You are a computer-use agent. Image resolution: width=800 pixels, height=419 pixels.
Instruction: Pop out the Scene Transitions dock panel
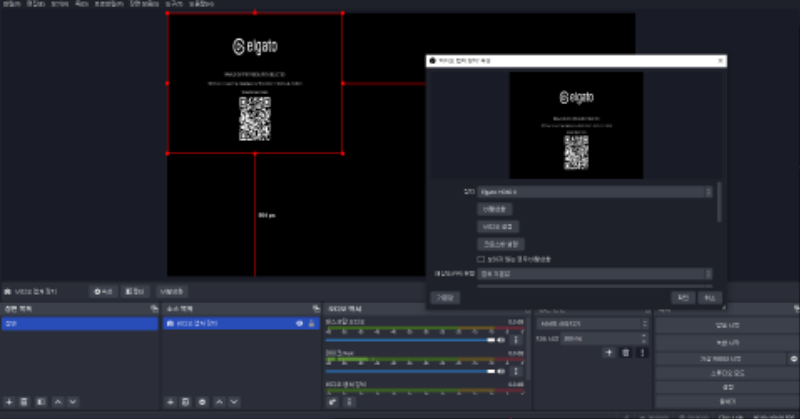[x=647, y=310]
